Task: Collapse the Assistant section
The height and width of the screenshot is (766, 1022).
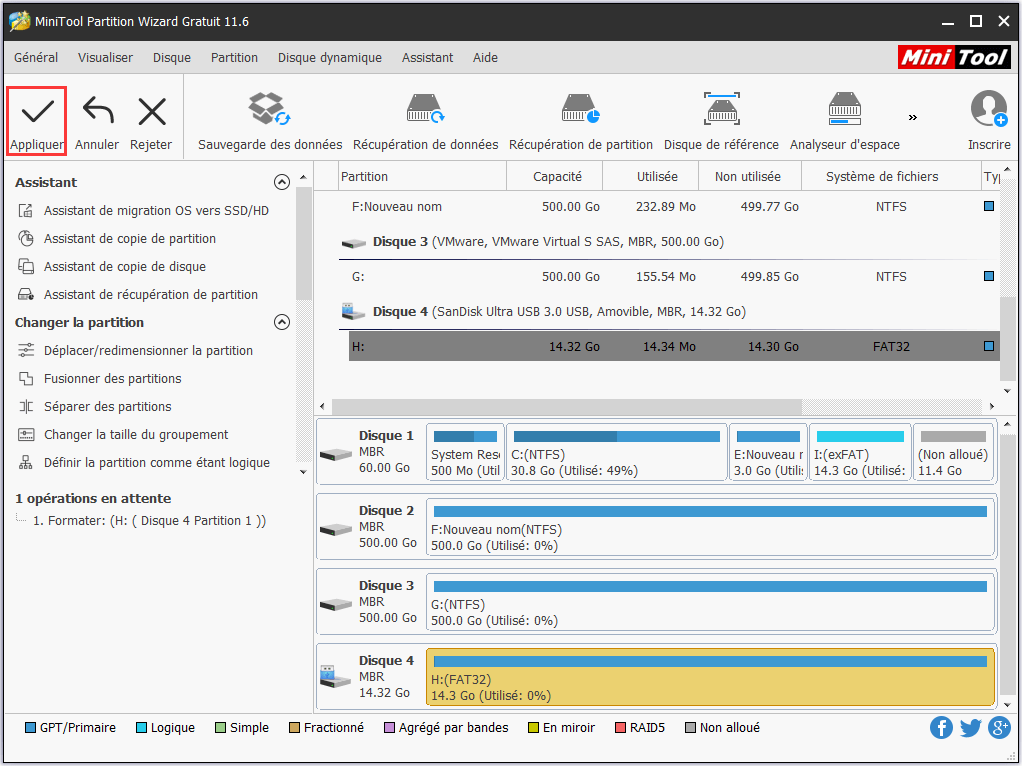Action: click(x=282, y=182)
